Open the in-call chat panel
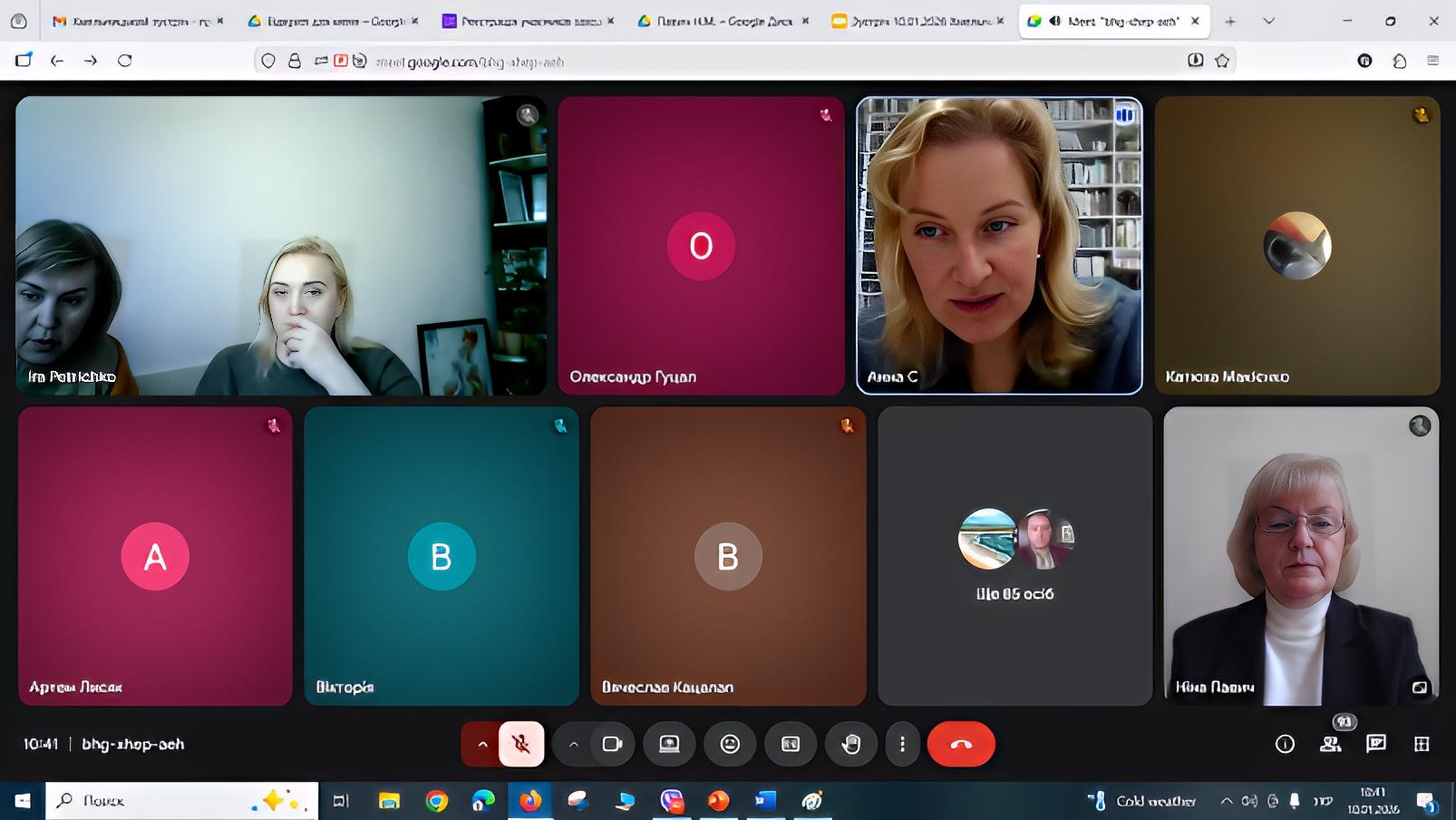 (1375, 744)
